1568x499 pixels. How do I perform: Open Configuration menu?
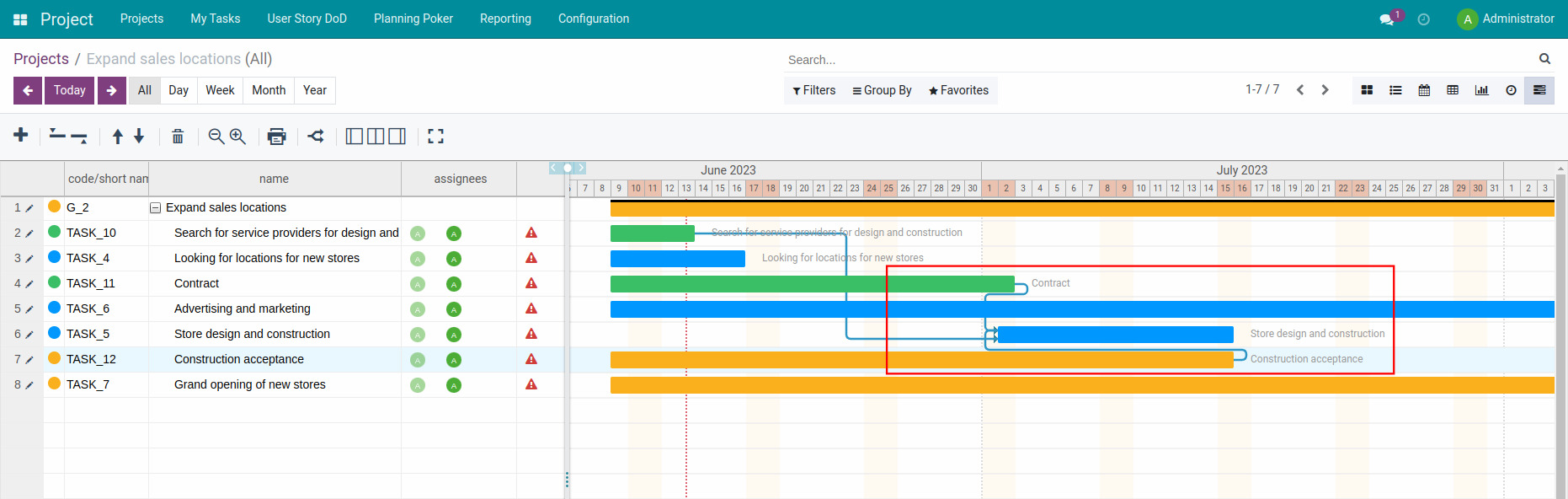tap(594, 19)
